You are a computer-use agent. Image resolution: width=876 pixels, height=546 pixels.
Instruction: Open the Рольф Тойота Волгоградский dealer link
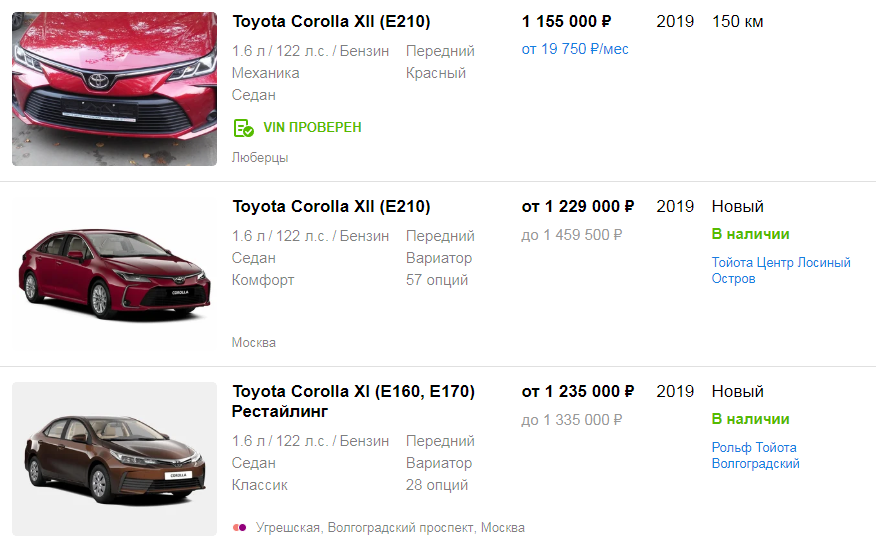[755, 455]
